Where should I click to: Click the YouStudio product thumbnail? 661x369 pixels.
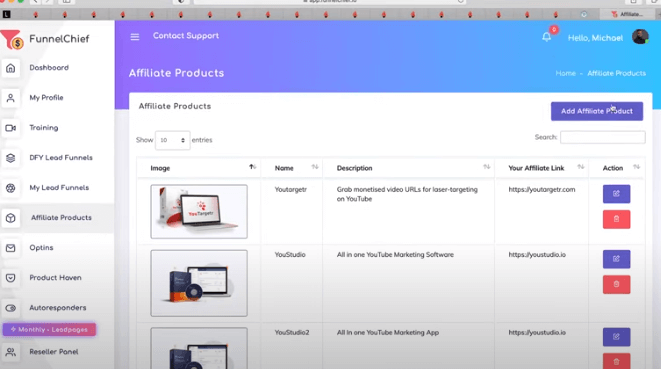(199, 283)
